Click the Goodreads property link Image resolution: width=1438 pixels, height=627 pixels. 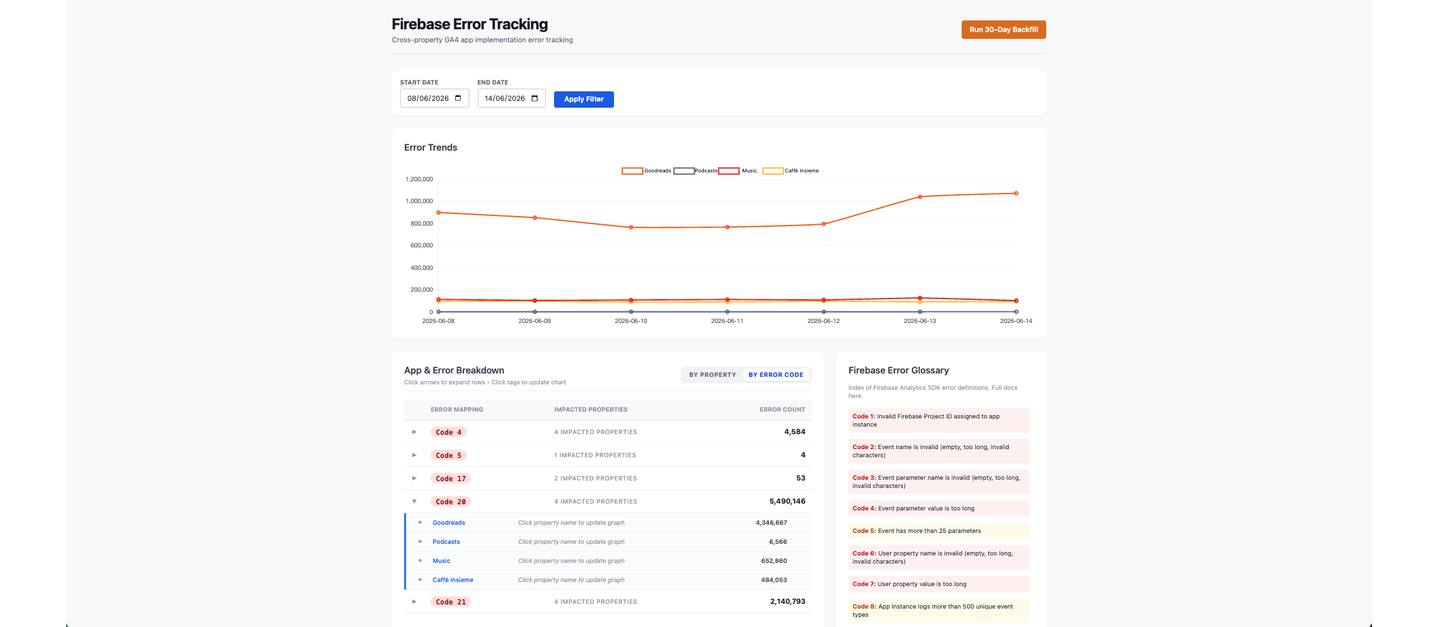pos(449,522)
